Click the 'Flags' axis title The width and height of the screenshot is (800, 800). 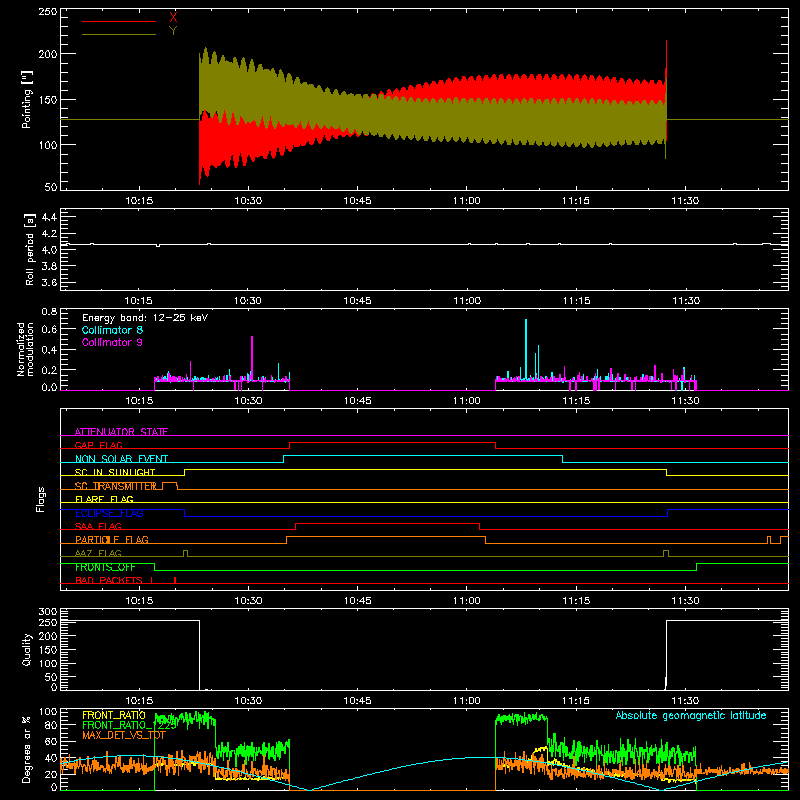point(40,499)
